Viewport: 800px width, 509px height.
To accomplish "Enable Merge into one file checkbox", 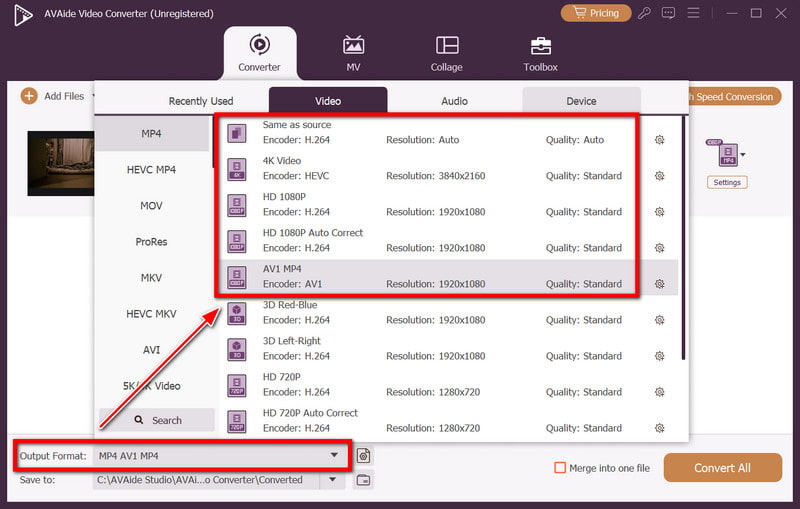I will 561,468.
